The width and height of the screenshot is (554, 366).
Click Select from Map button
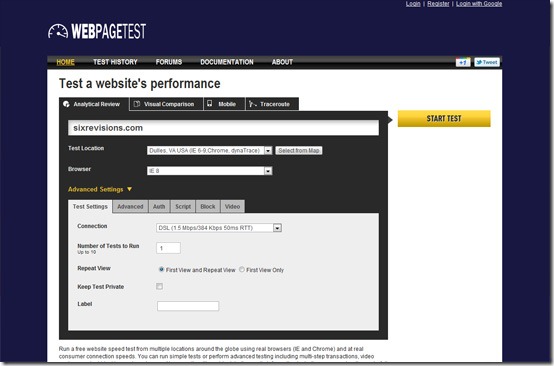[x=299, y=150]
